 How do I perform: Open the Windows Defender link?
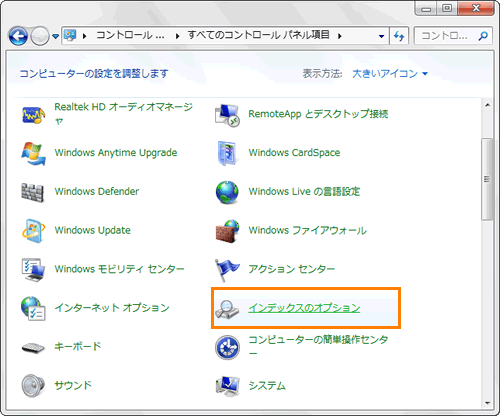tap(97, 191)
